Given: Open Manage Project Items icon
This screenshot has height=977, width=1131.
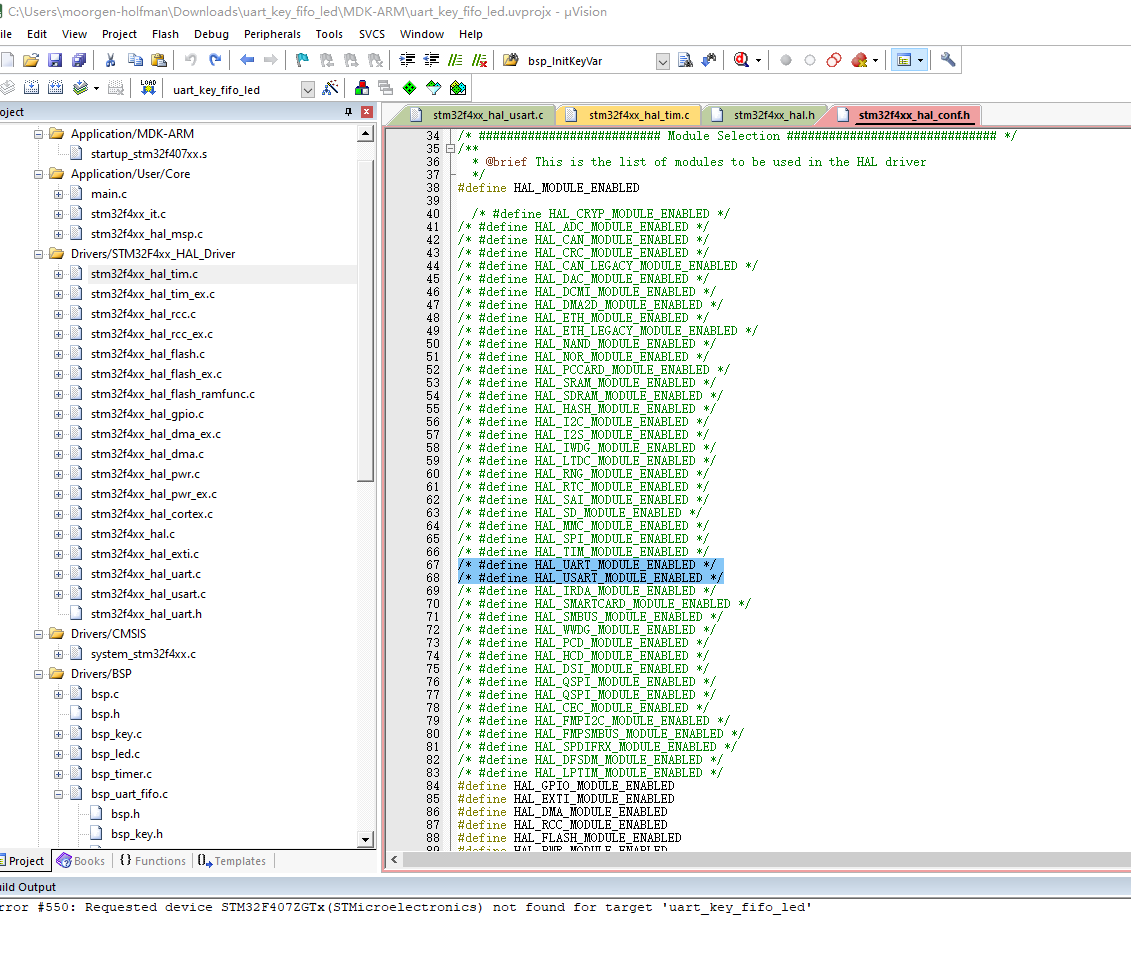Looking at the screenshot, I should click(362, 88).
